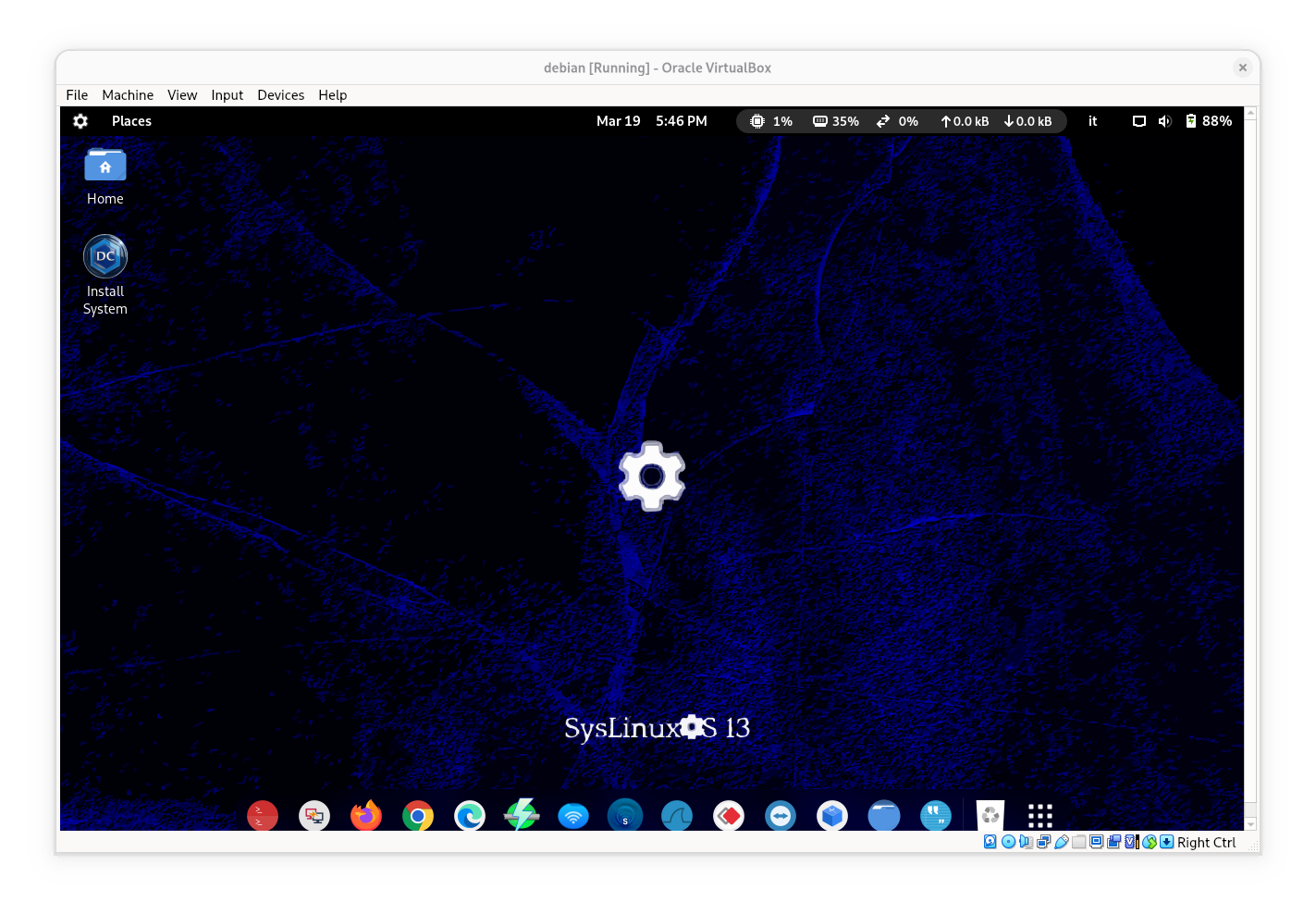Open the Trash icon in the dock

click(990, 816)
